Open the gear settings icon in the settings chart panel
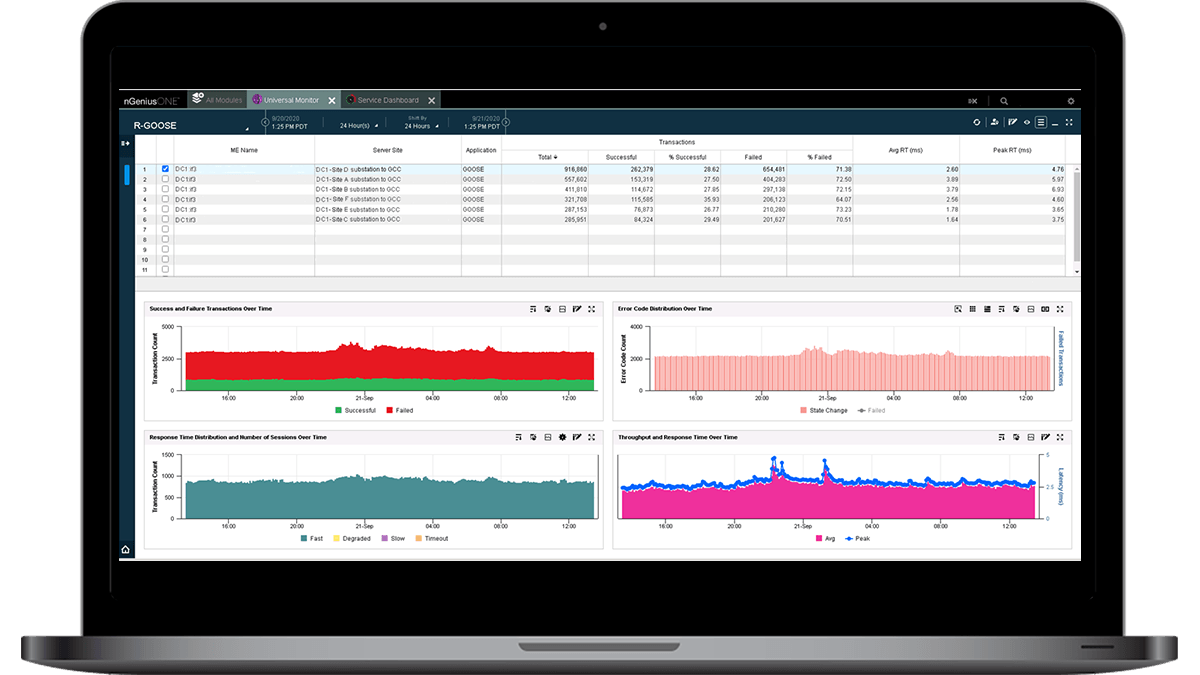Screen dimensions: 1200x675 tap(562, 436)
